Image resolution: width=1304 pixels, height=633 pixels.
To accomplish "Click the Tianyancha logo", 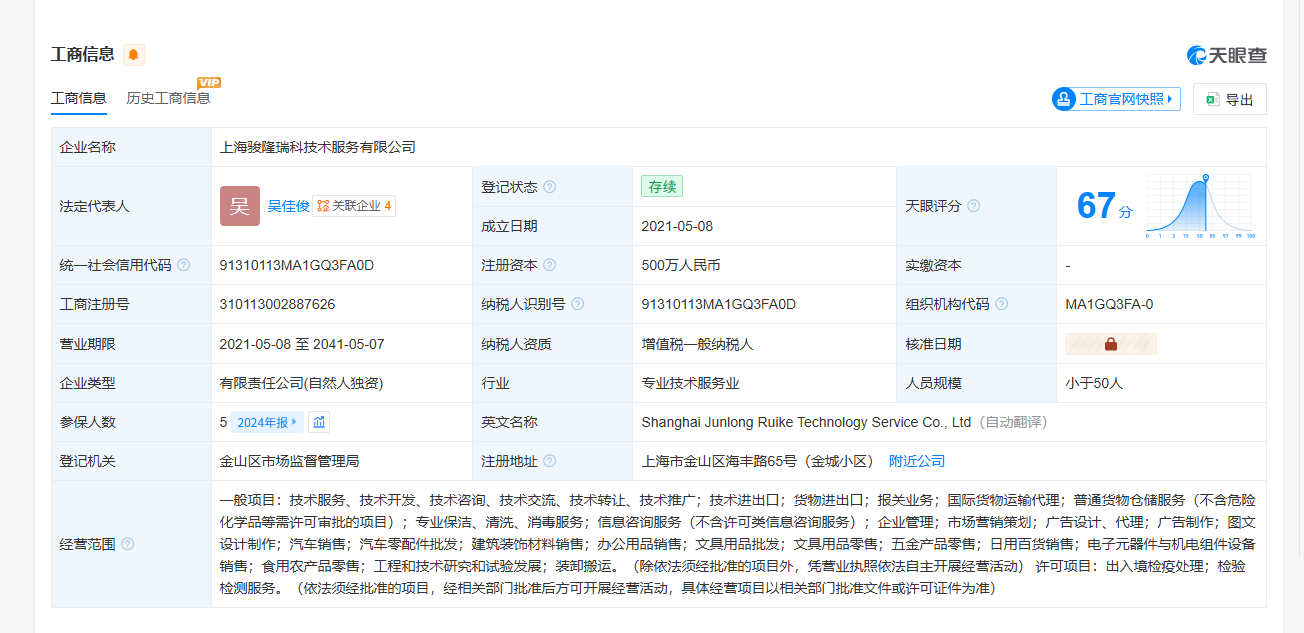I will tap(1226, 55).
